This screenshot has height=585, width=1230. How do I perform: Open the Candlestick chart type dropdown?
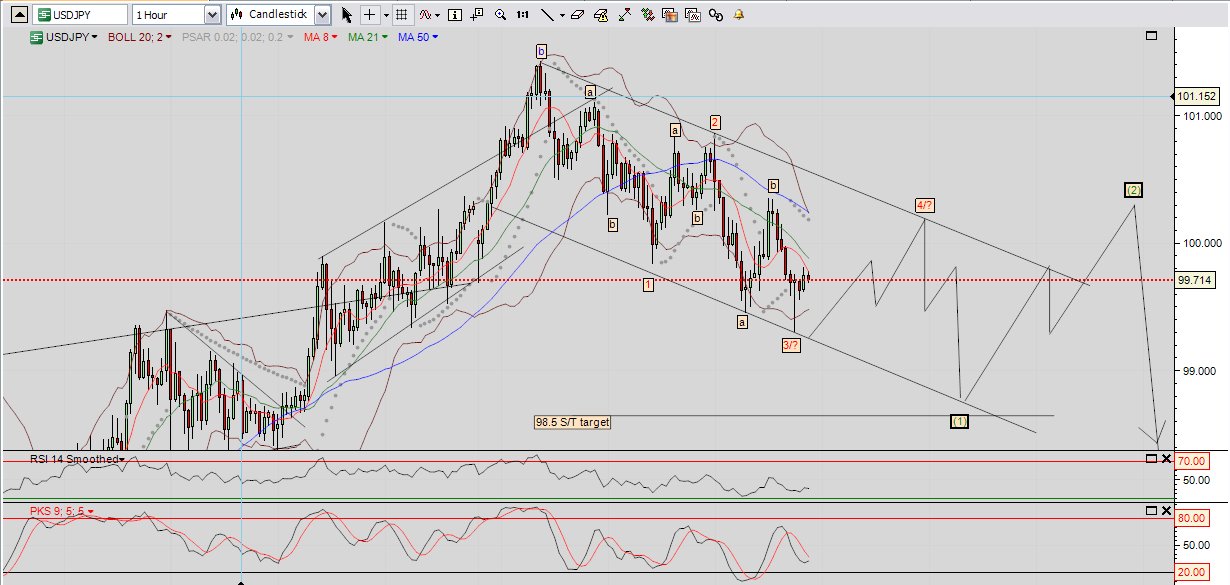coord(322,15)
